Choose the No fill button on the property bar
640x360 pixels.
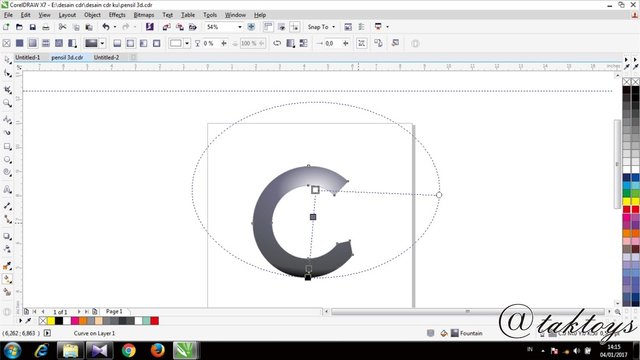[x=7, y=43]
